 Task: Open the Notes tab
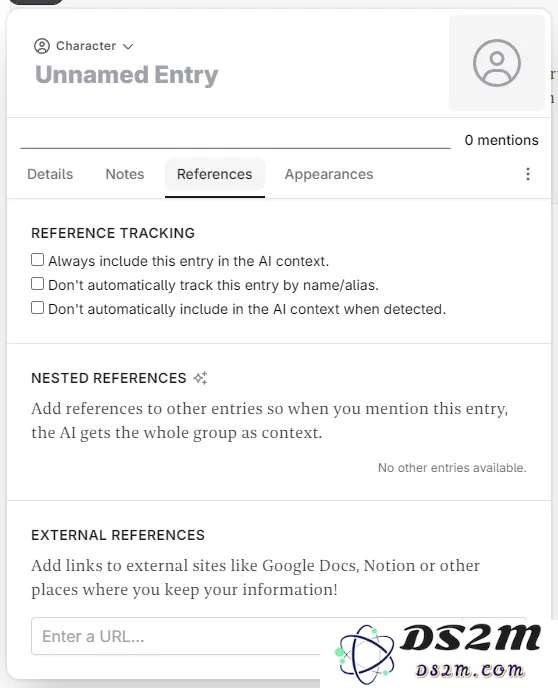point(125,174)
